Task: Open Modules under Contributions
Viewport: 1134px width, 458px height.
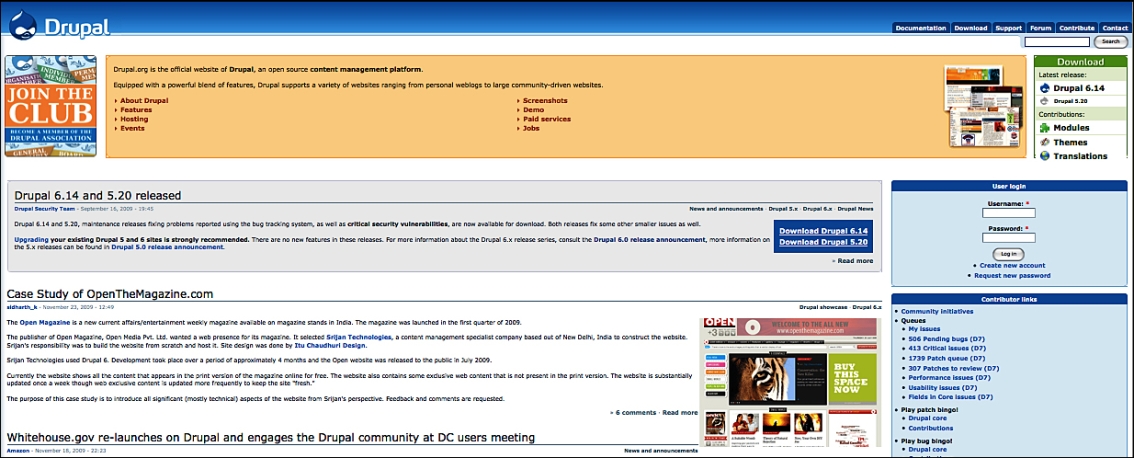Action: 1071,127
